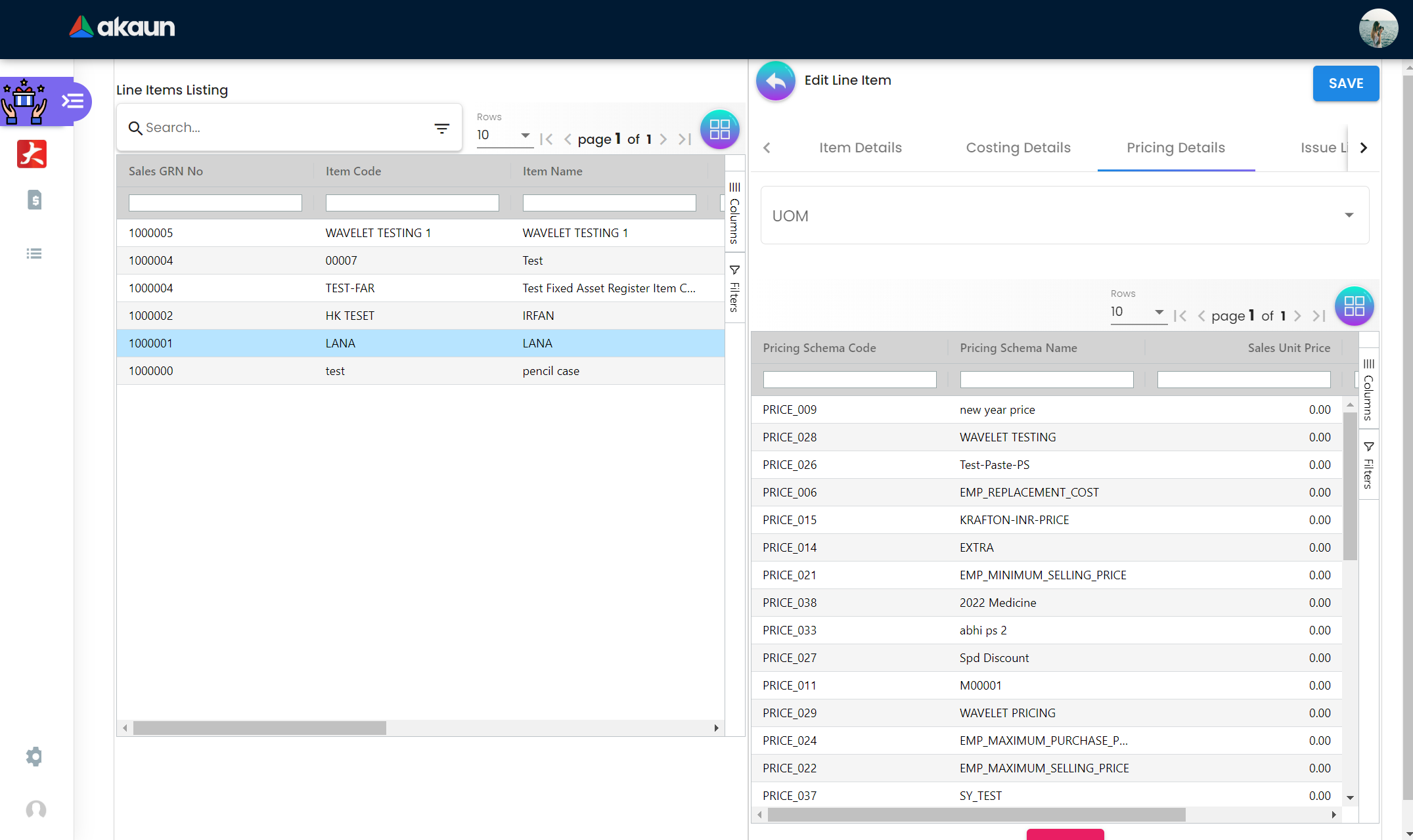Click the grid view icon in Line Items Listing

click(x=719, y=129)
